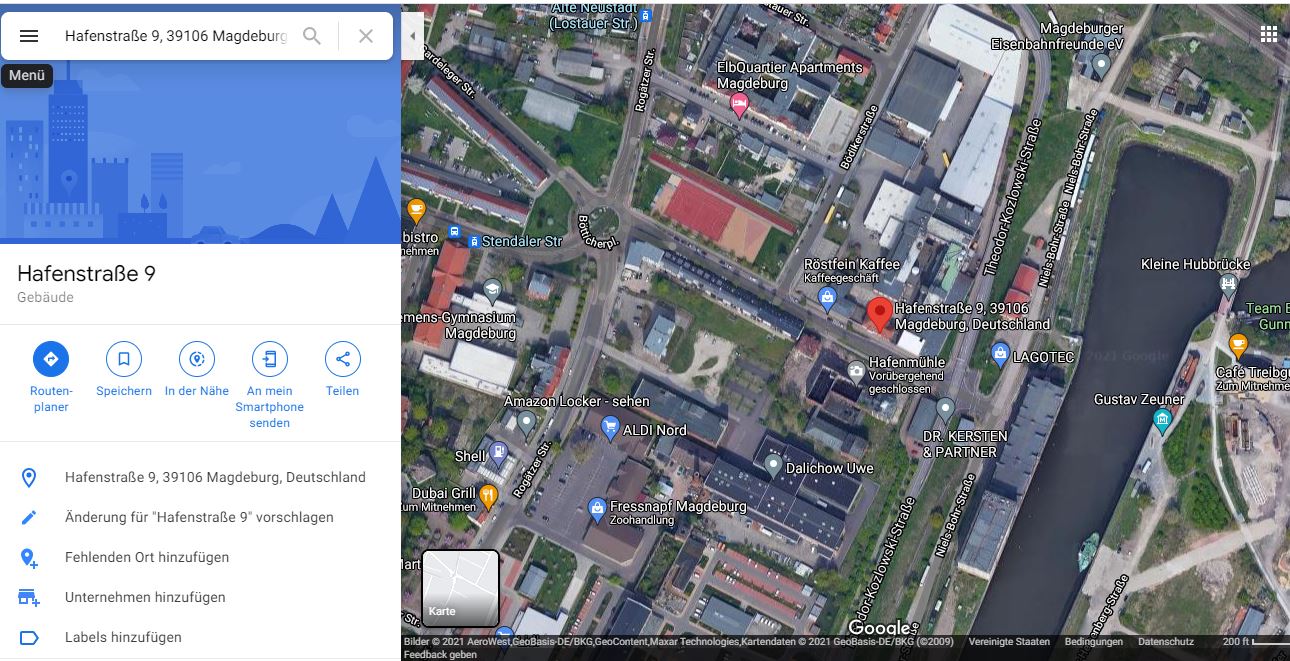The height and width of the screenshot is (661, 1290).
Task: Click the Röstfein Kaffee shop marker
Action: coord(827,297)
